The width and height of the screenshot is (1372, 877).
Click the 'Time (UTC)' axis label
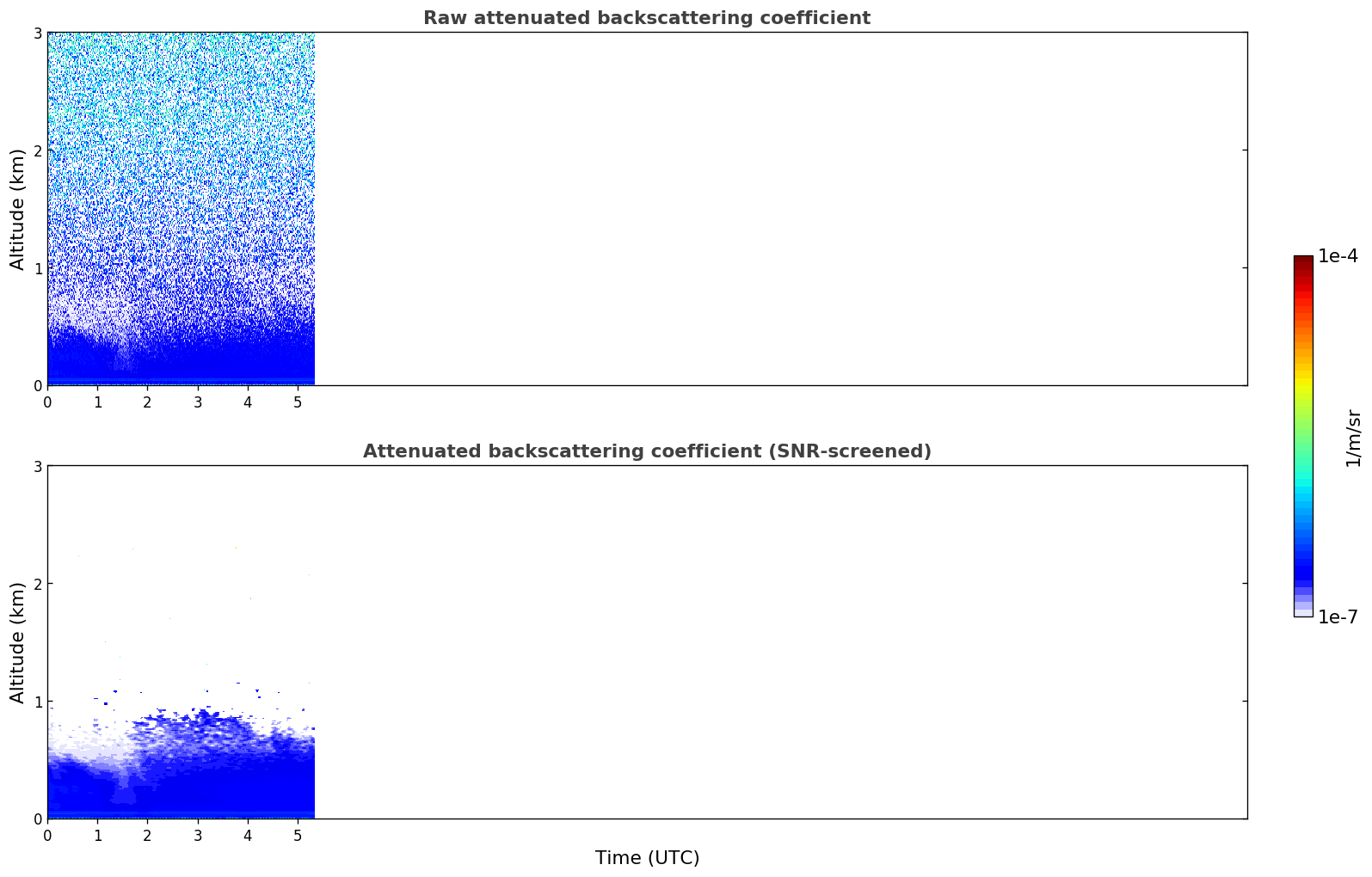point(647,858)
